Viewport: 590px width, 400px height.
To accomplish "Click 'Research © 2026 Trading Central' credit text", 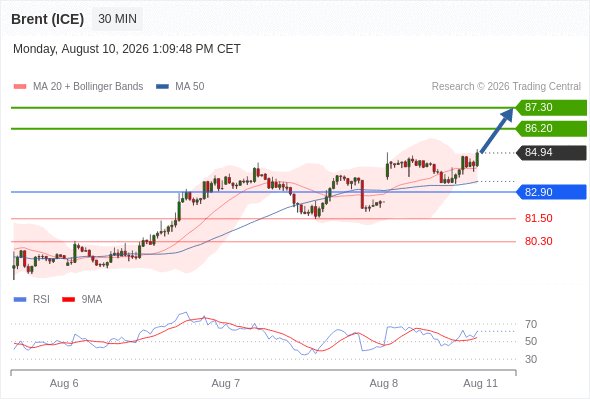I will 506,87.
